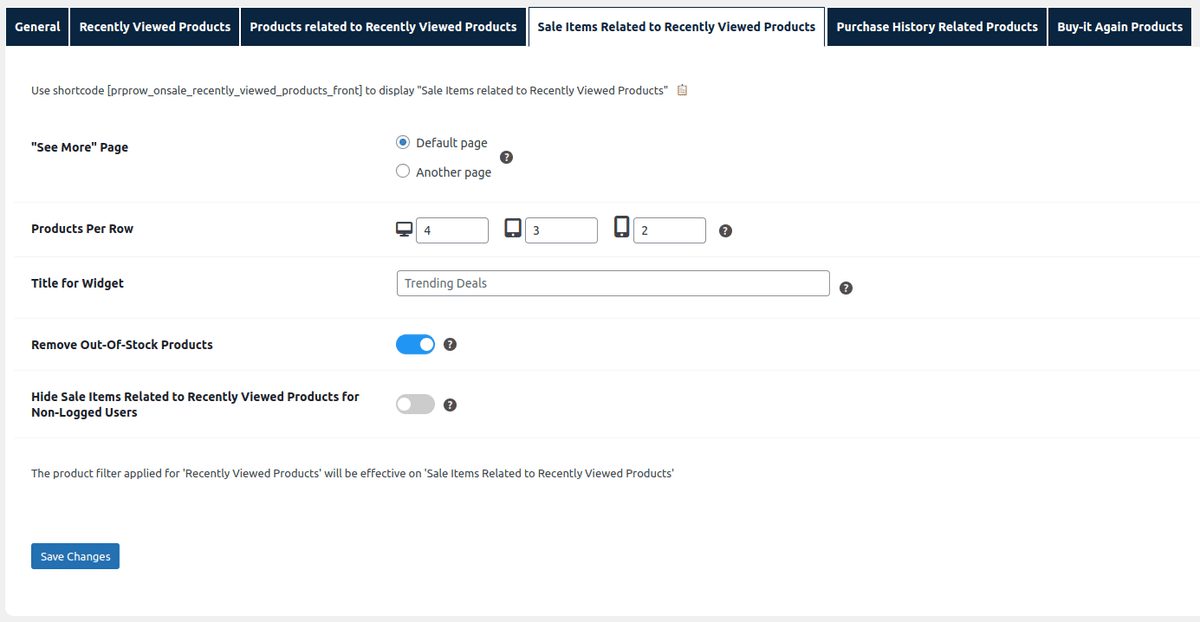Click the Save Changes button
1200x622 pixels.
click(76, 556)
